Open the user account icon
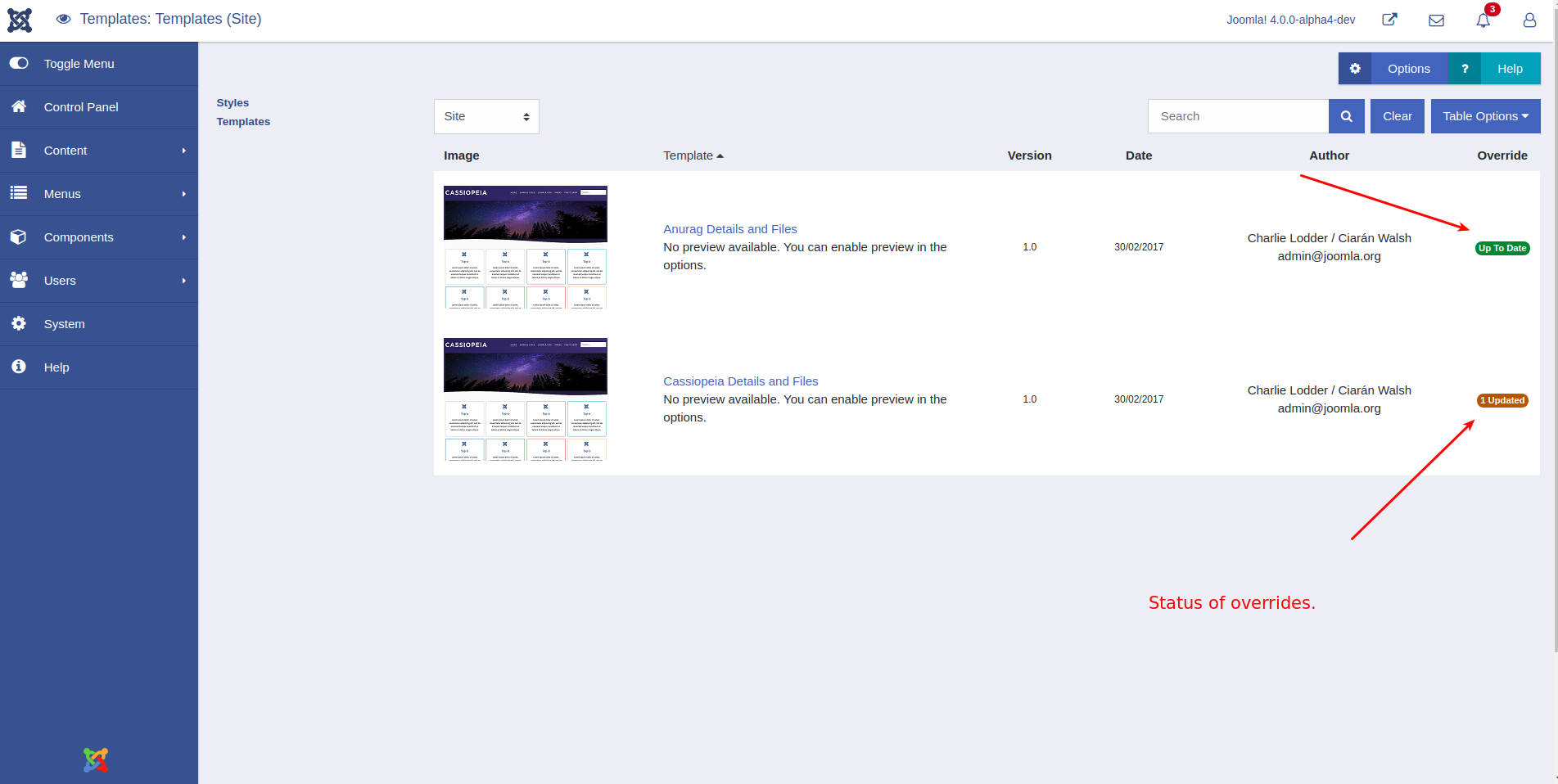The image size is (1558, 784). (1529, 20)
